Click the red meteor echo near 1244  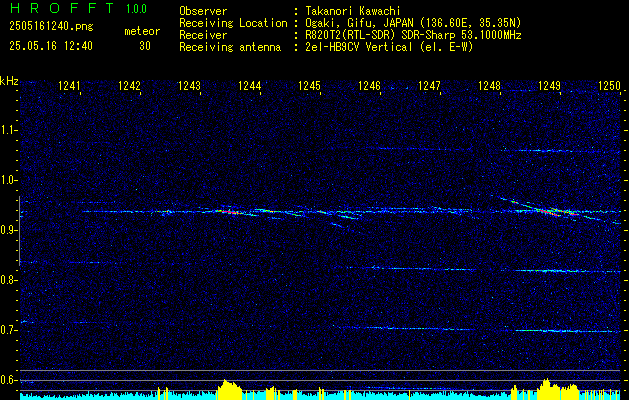coord(229,212)
